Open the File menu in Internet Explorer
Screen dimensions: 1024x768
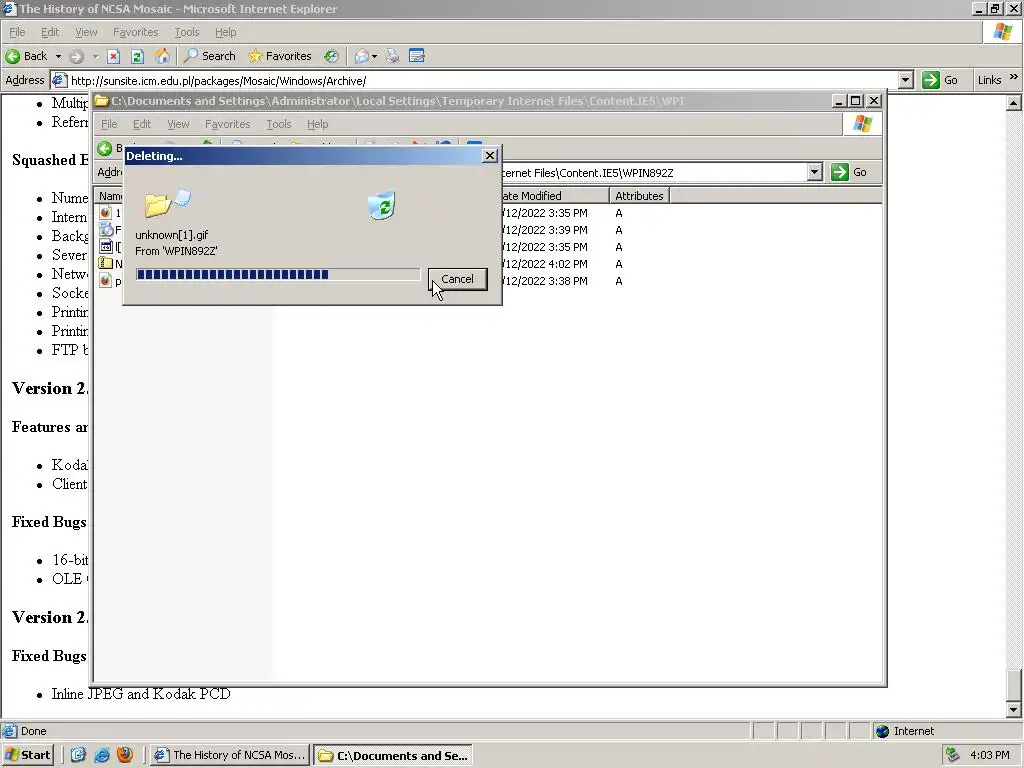[17, 32]
